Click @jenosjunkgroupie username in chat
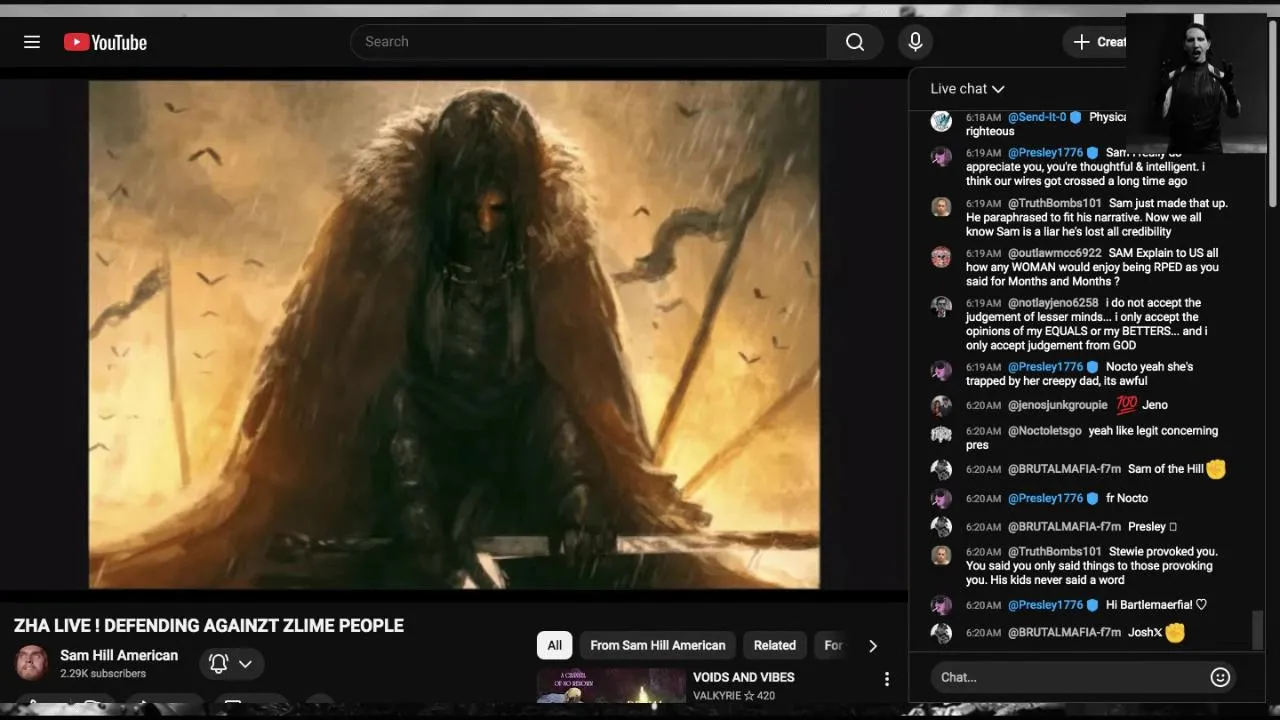 point(1058,405)
